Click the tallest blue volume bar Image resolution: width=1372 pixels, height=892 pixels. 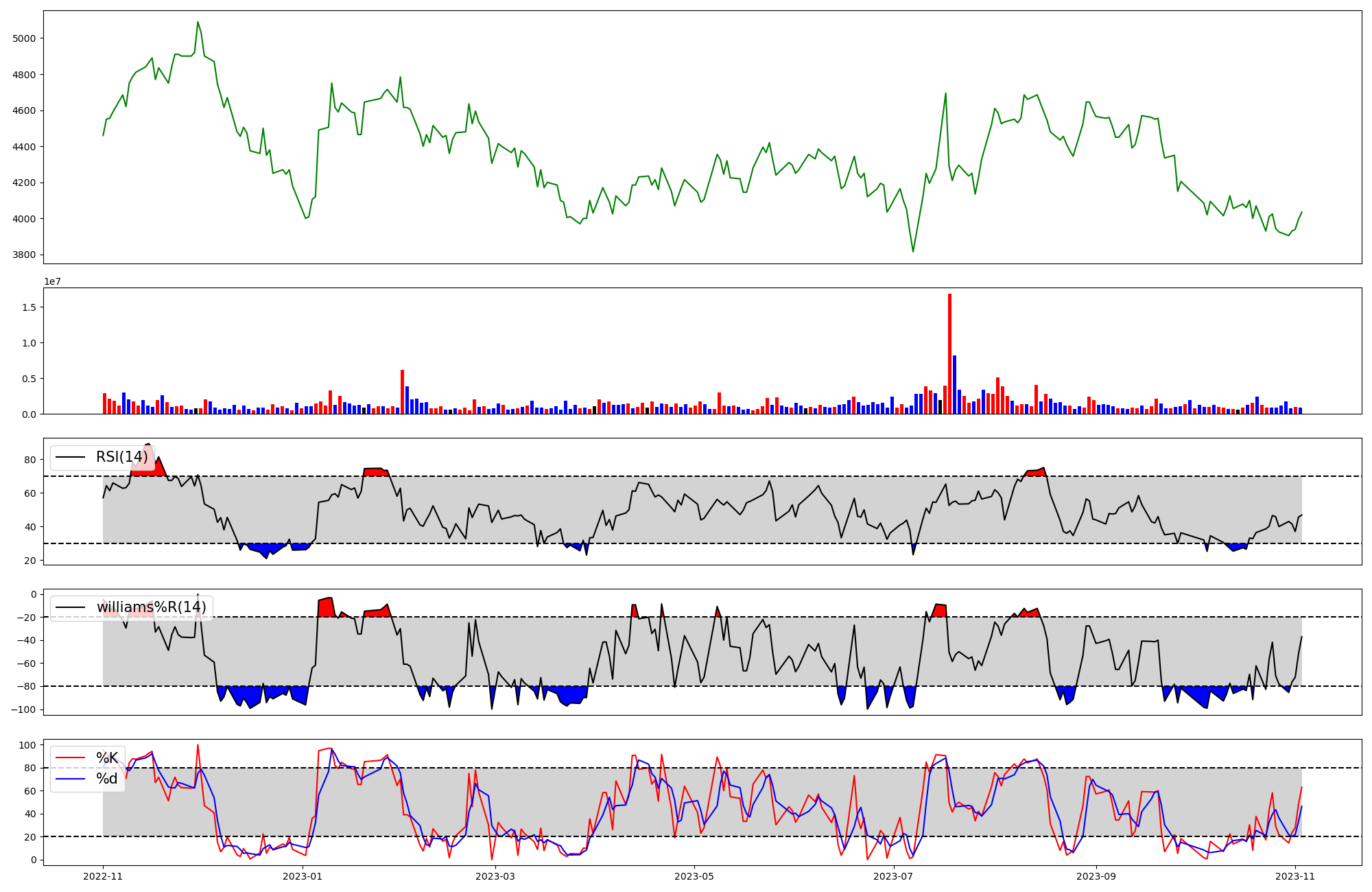click(x=954, y=384)
